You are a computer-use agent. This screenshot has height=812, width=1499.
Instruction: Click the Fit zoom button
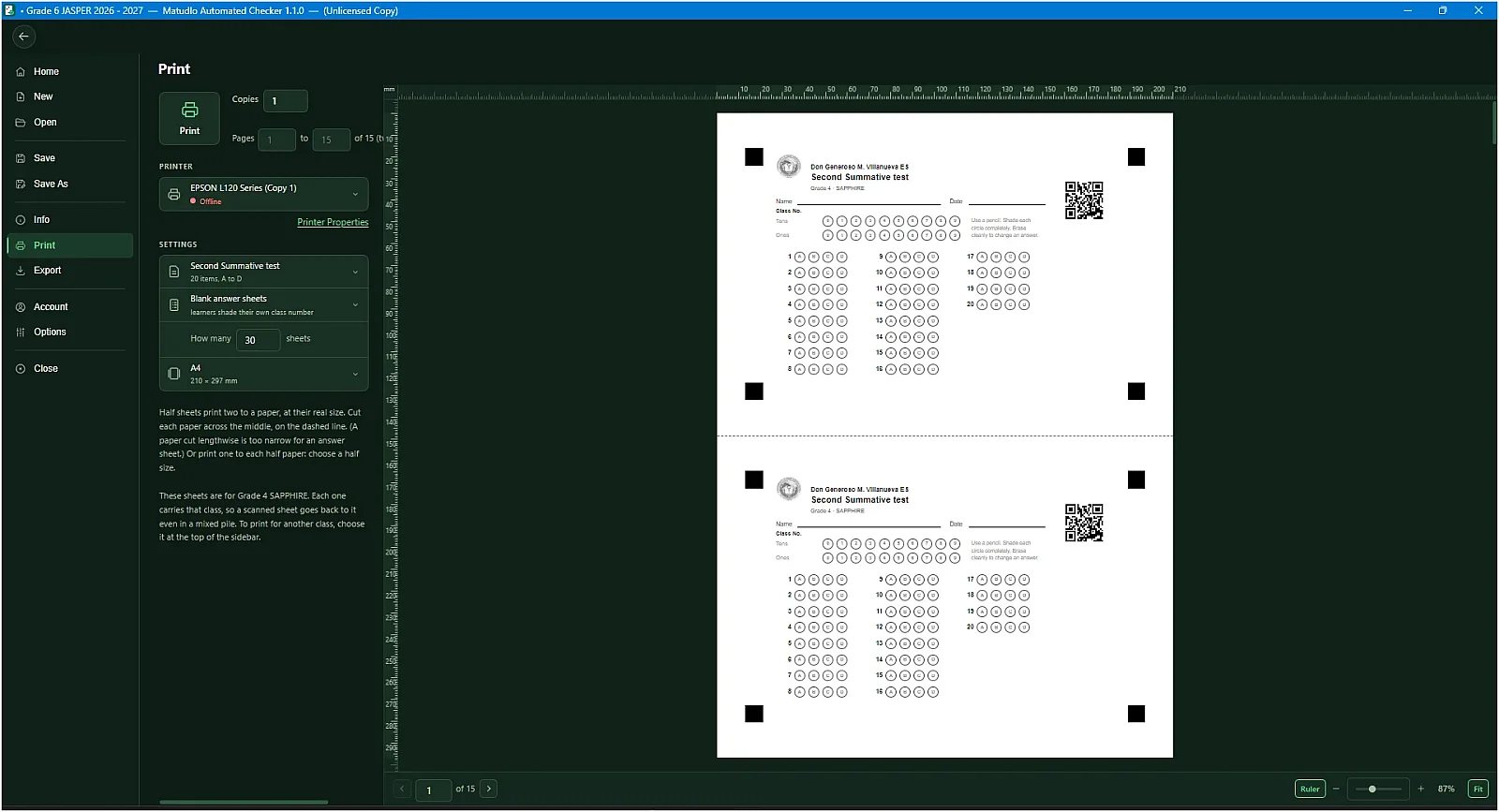1478,789
